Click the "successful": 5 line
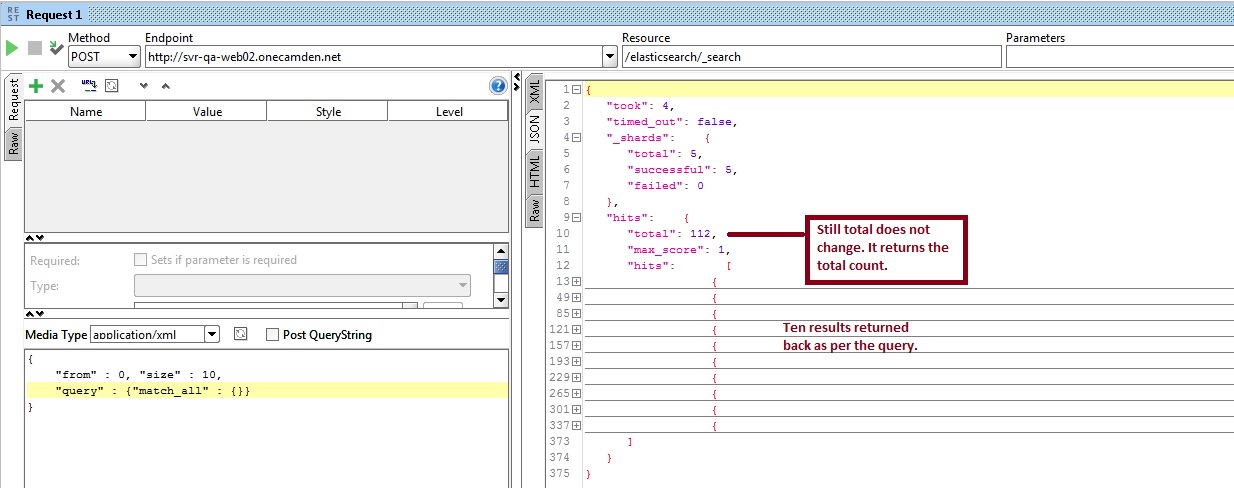This screenshot has width=1234, height=496. [x=682, y=169]
